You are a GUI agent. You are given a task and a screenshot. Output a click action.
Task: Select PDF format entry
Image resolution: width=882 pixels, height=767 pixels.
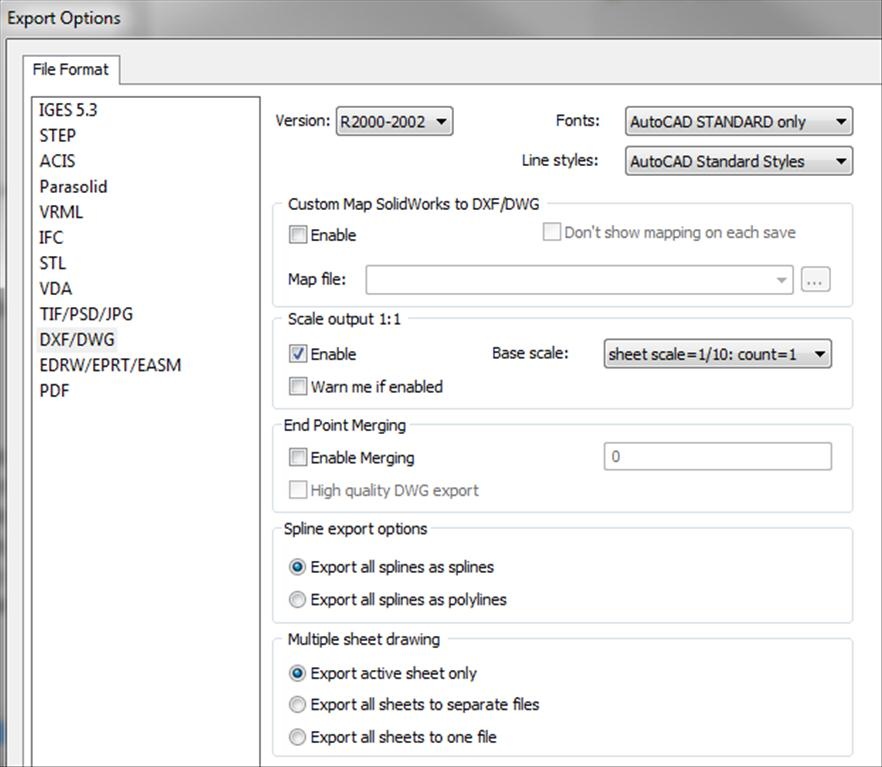point(55,390)
